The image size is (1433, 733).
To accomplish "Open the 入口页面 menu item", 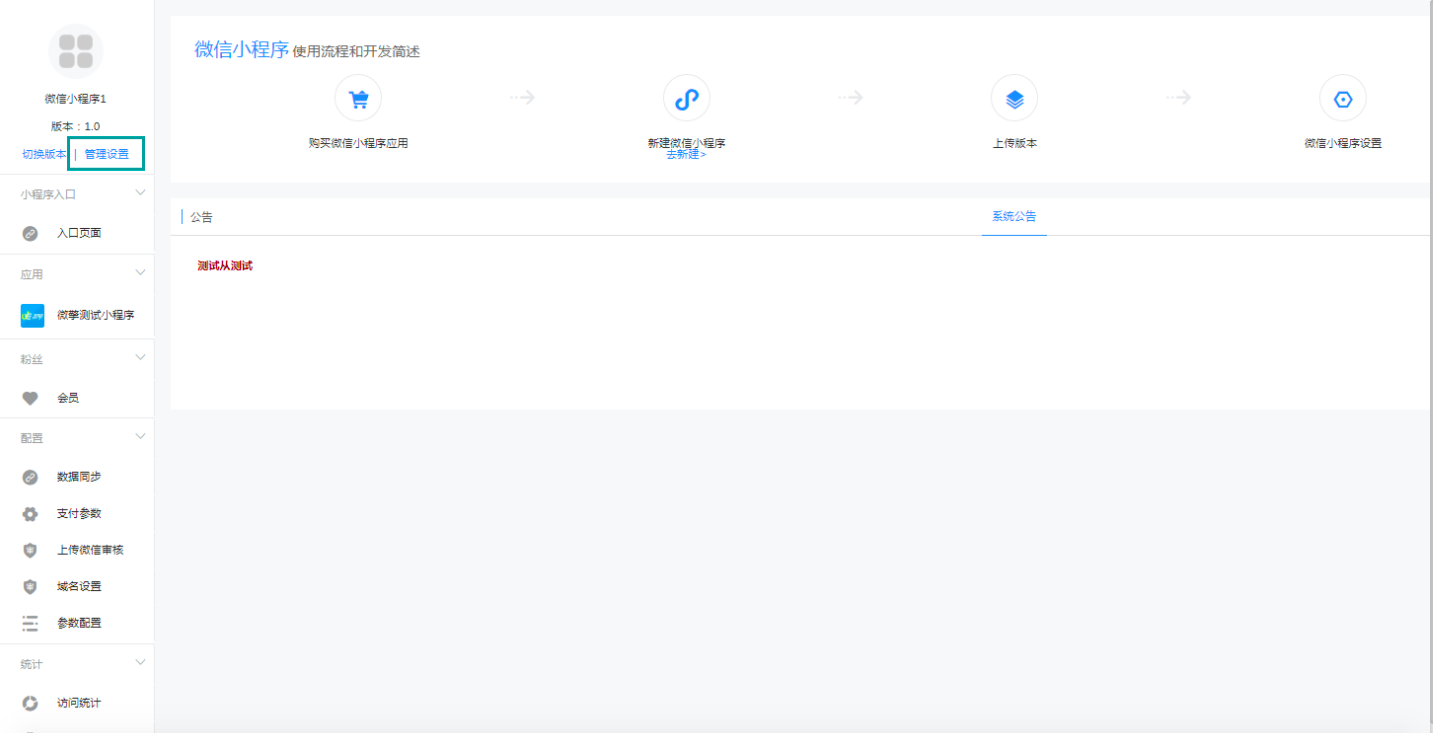I will click(x=77, y=233).
